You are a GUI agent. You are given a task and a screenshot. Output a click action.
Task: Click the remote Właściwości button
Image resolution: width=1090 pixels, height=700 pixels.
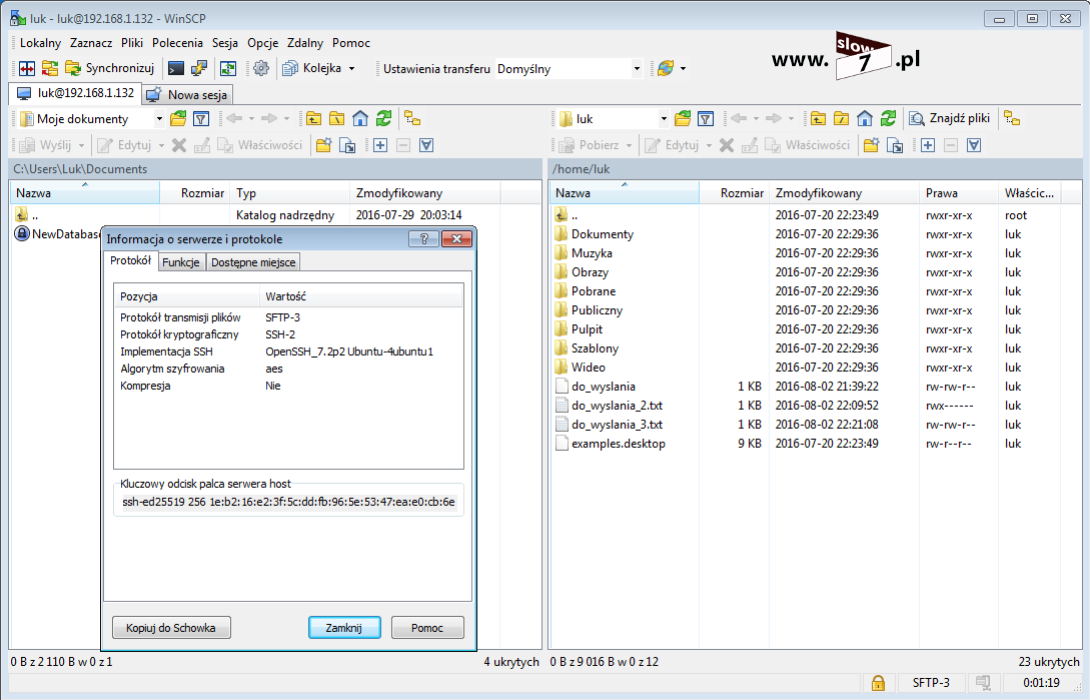(808, 145)
